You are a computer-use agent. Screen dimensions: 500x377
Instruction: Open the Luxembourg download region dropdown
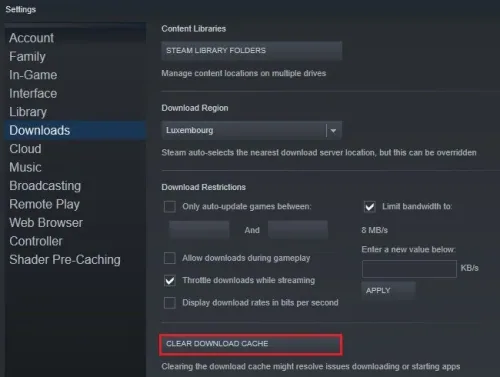pos(252,130)
